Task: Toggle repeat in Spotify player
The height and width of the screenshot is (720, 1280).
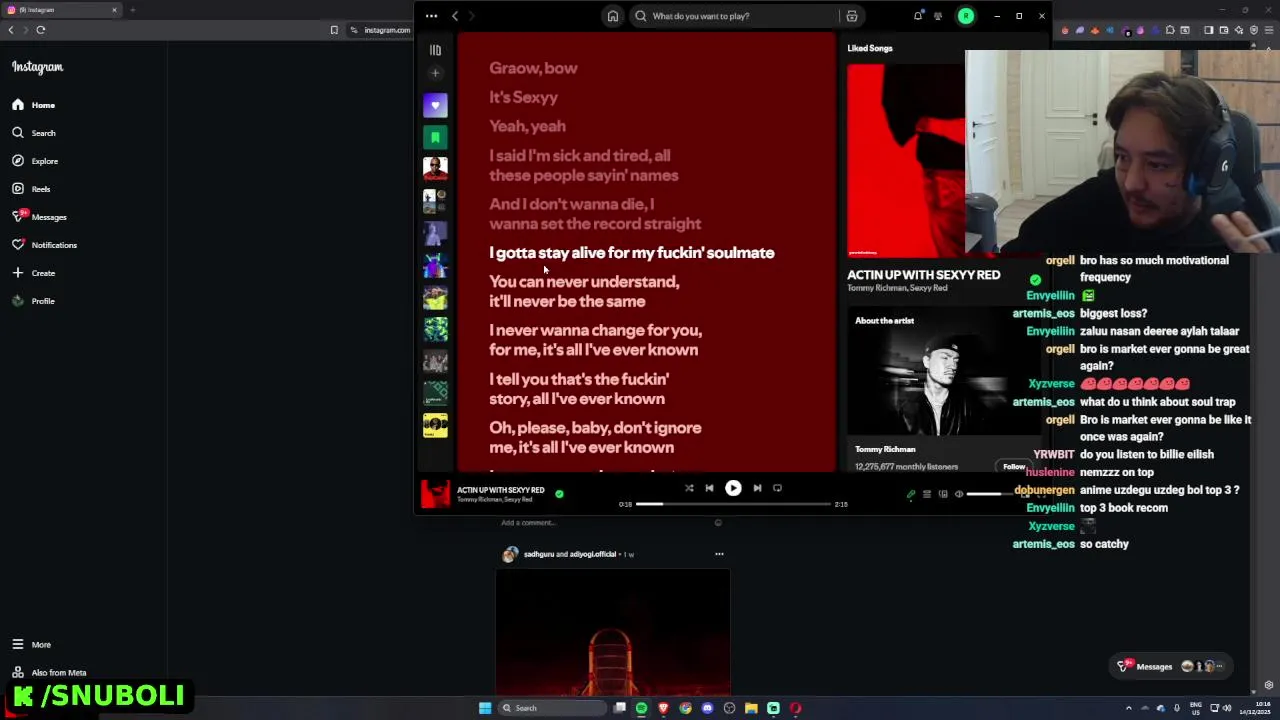Action: 777,488
